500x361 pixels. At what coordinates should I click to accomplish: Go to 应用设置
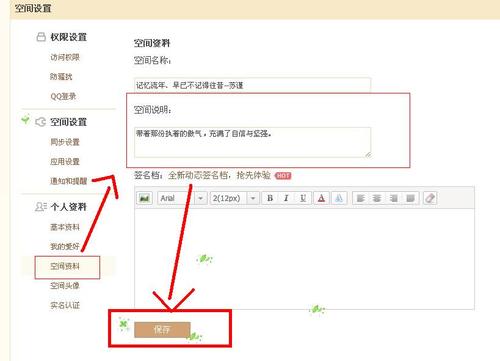(x=65, y=162)
